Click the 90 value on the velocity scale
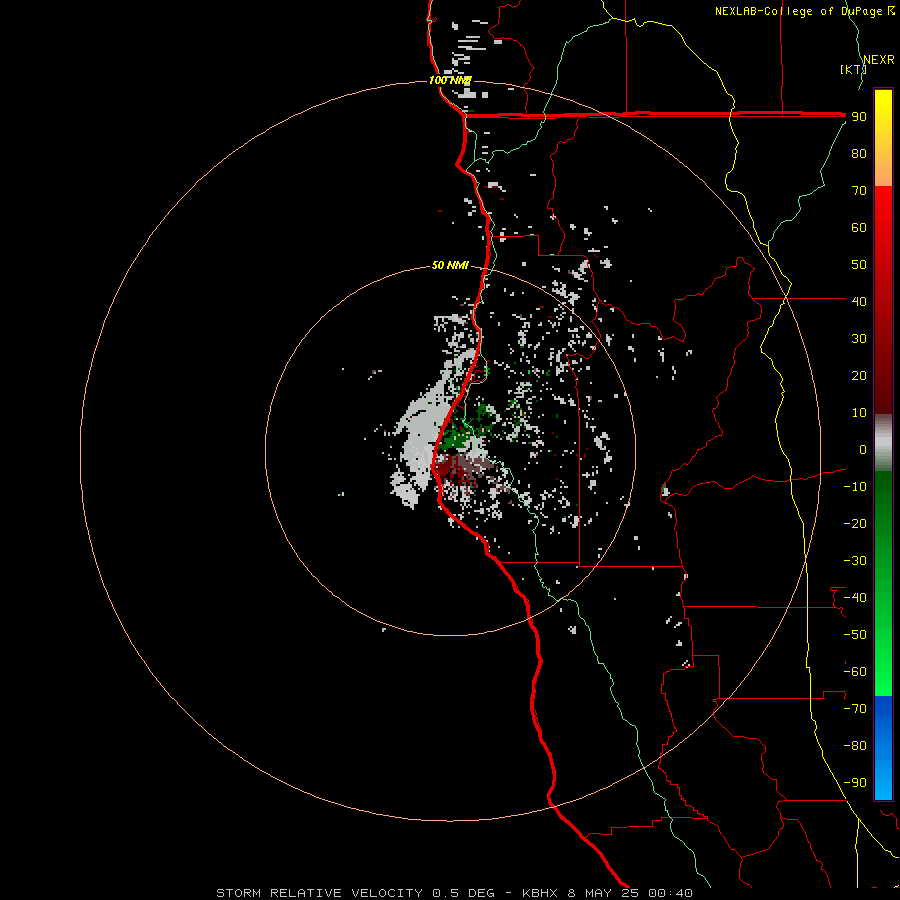 859,117
